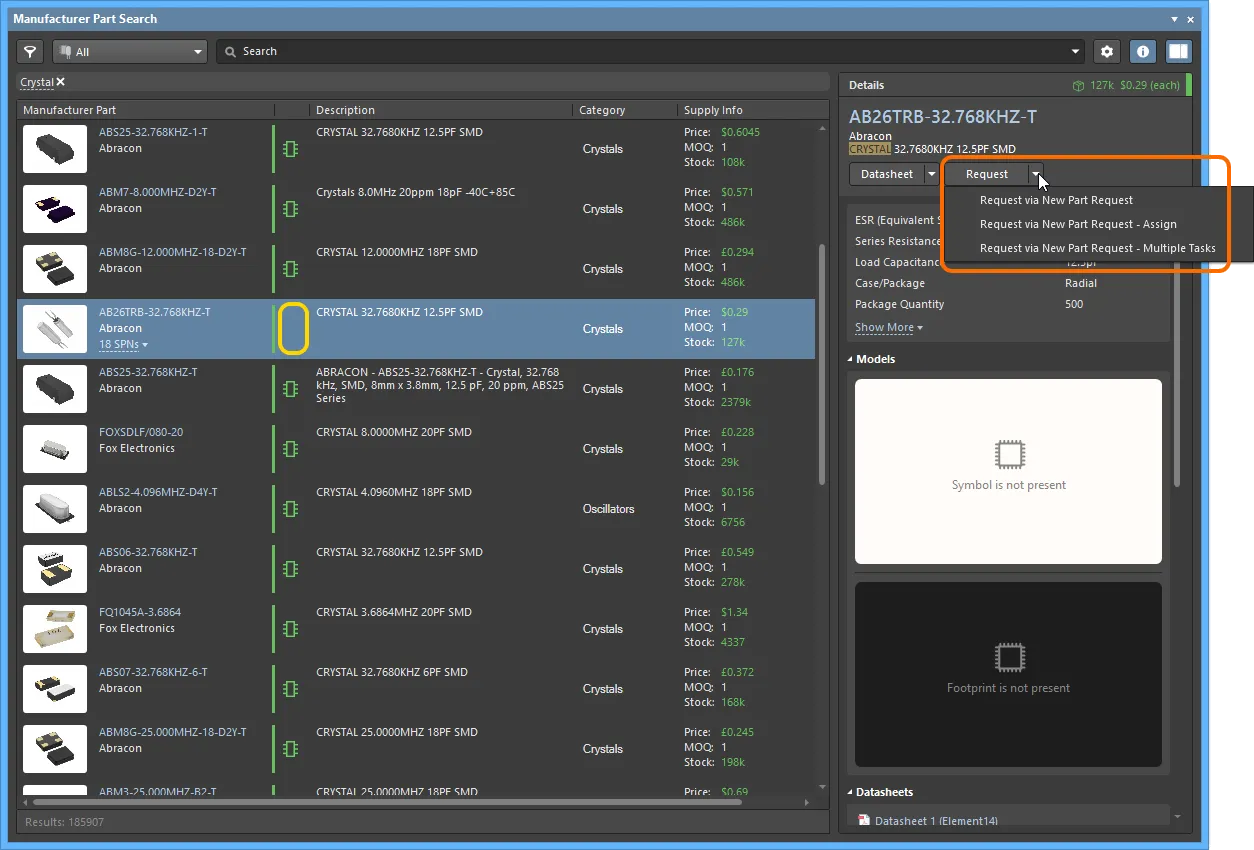Open FOXSDLF/080-20 part link
Viewport: 1254px width, 850px height.
pyautogui.click(x=141, y=432)
